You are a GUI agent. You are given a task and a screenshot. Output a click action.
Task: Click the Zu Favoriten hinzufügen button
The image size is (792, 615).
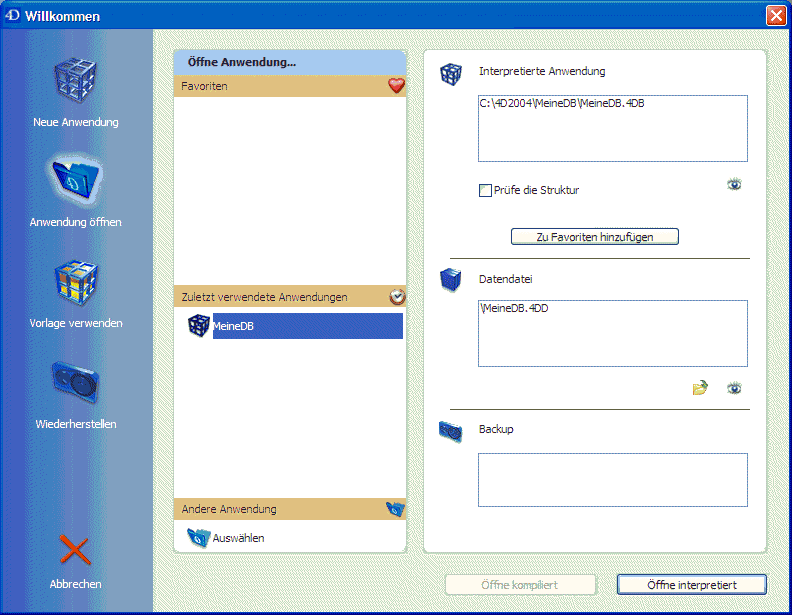594,237
